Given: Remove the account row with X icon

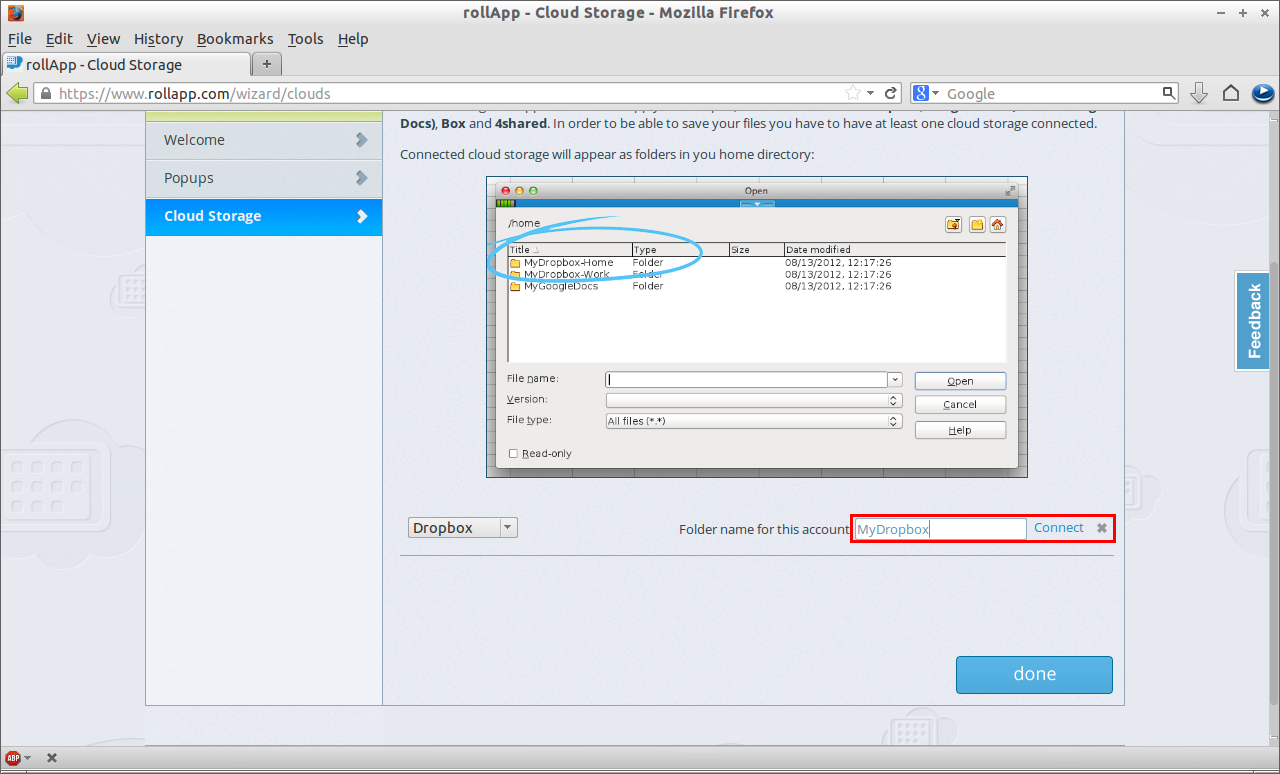Looking at the screenshot, I should [x=1102, y=528].
